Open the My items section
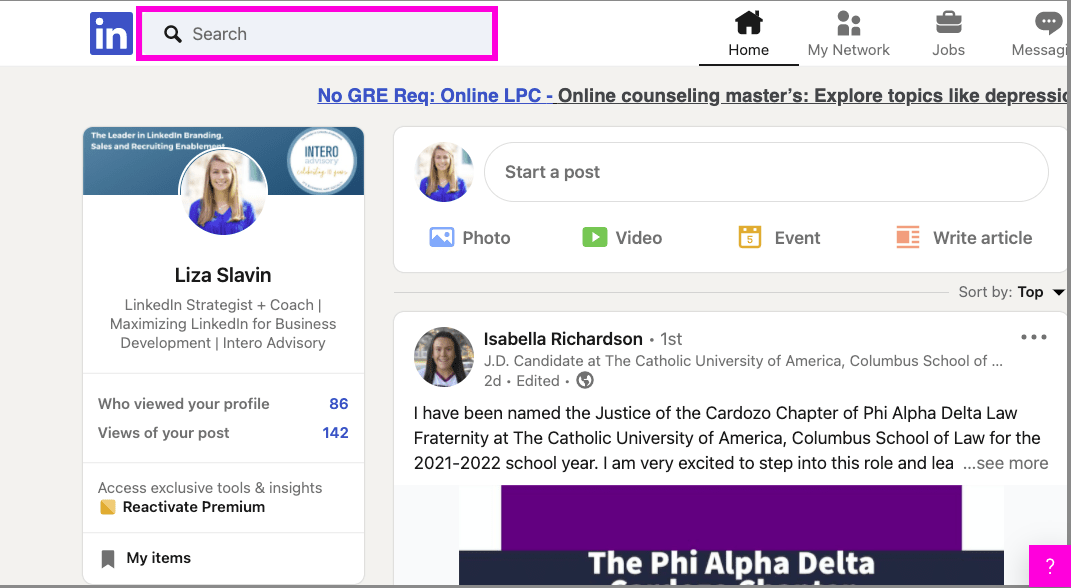This screenshot has height=588, width=1071. tap(146, 557)
